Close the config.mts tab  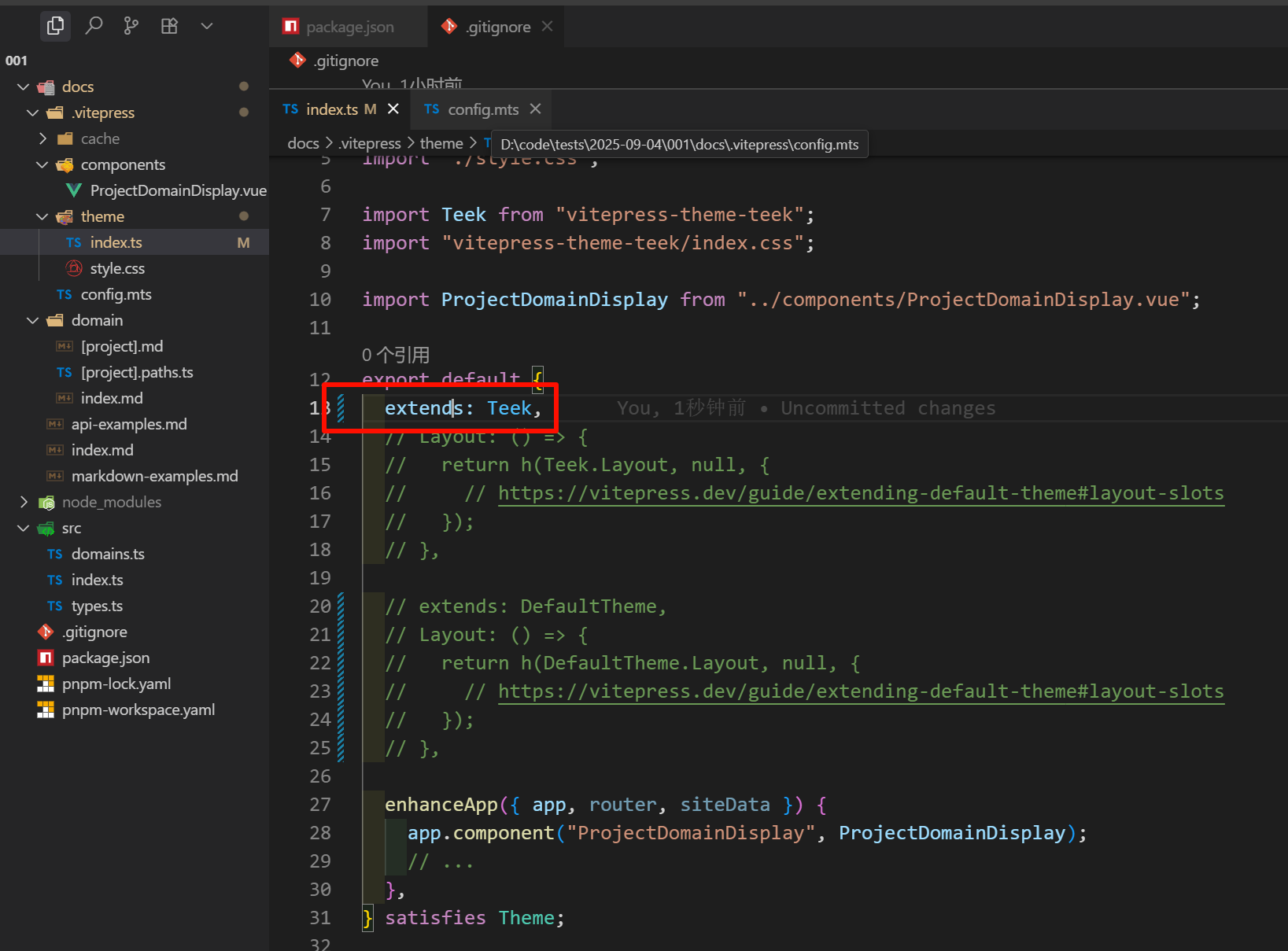point(536,109)
